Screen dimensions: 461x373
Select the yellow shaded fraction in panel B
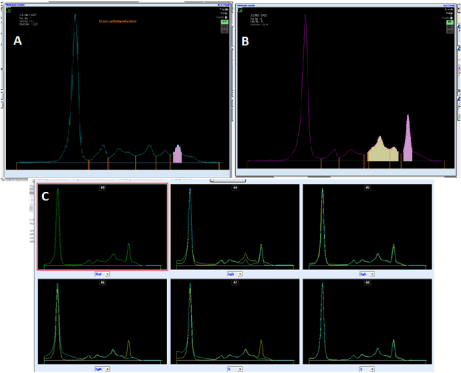[x=383, y=152]
